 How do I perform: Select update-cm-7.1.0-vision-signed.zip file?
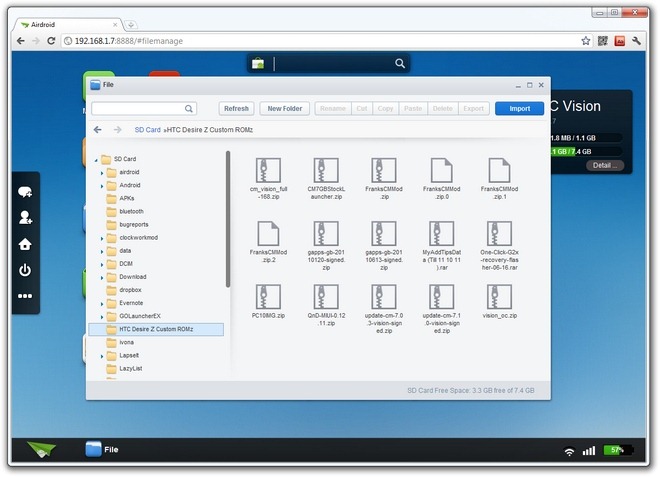click(442, 309)
